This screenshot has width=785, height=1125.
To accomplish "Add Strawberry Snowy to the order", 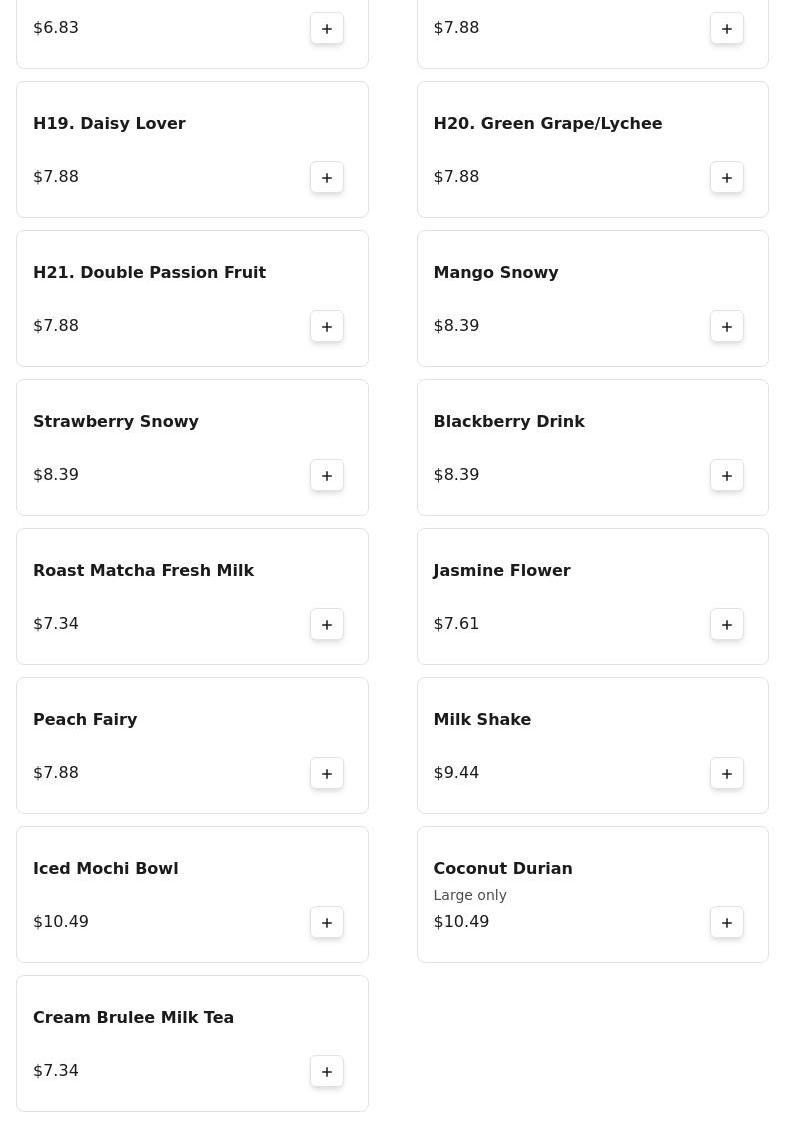I will [x=327, y=476].
